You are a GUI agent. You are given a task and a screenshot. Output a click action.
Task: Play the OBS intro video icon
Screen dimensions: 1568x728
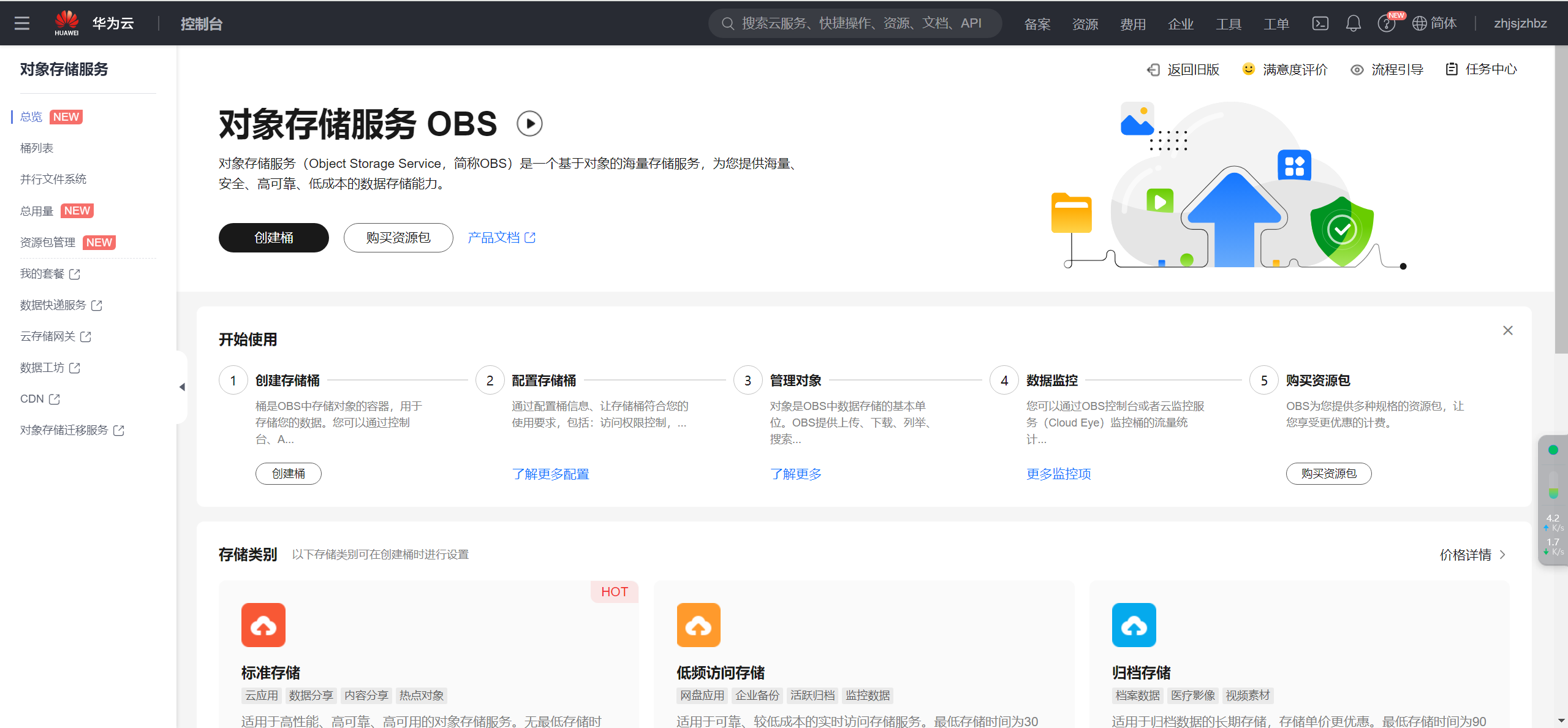click(529, 124)
